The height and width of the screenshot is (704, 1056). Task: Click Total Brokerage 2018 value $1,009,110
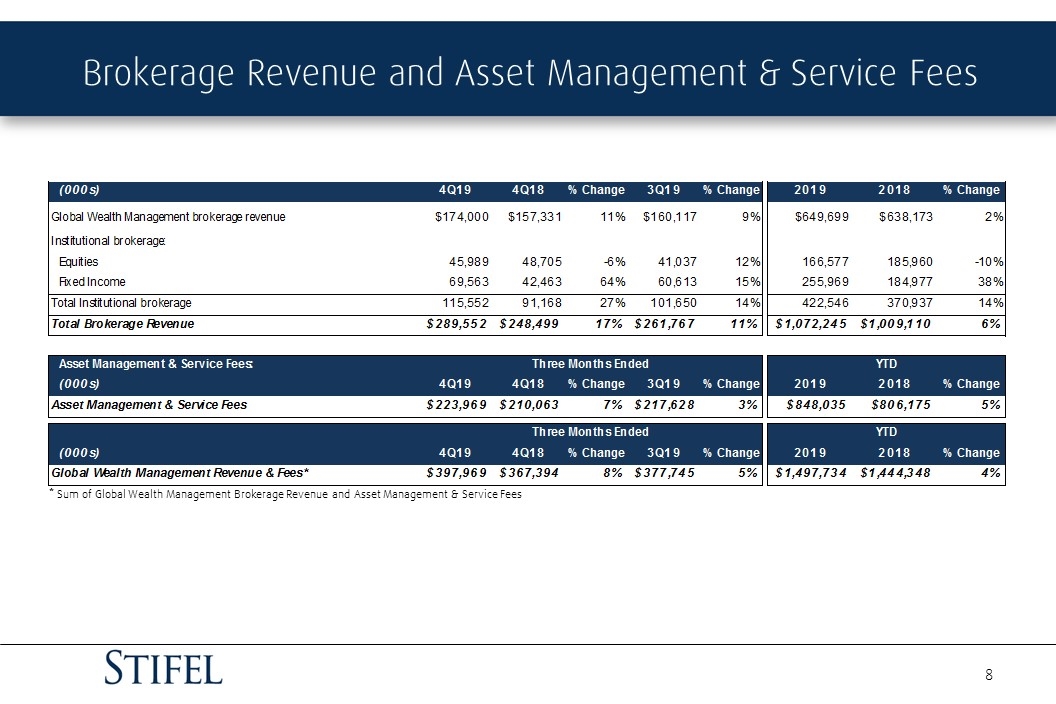click(x=895, y=324)
